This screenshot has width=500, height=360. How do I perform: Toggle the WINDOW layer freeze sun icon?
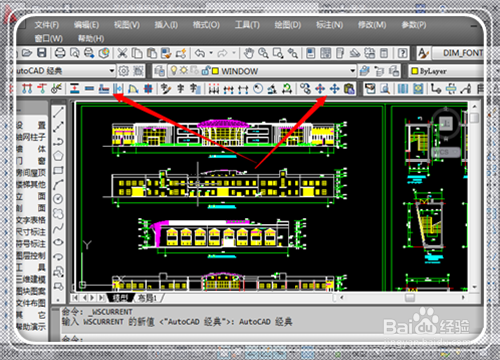[184, 70]
